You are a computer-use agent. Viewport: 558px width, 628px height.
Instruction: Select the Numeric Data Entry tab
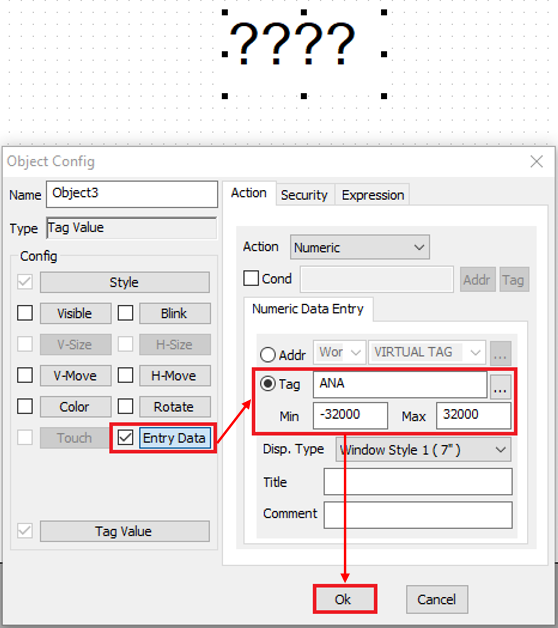tap(308, 309)
